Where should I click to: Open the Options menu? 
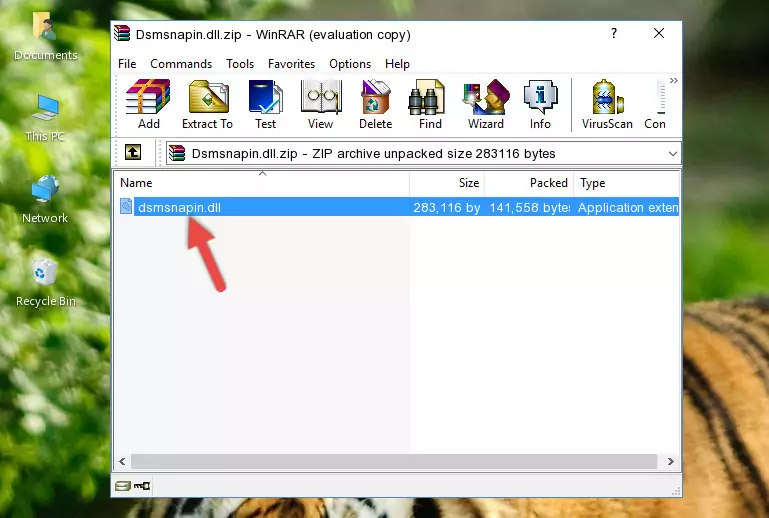click(x=350, y=64)
